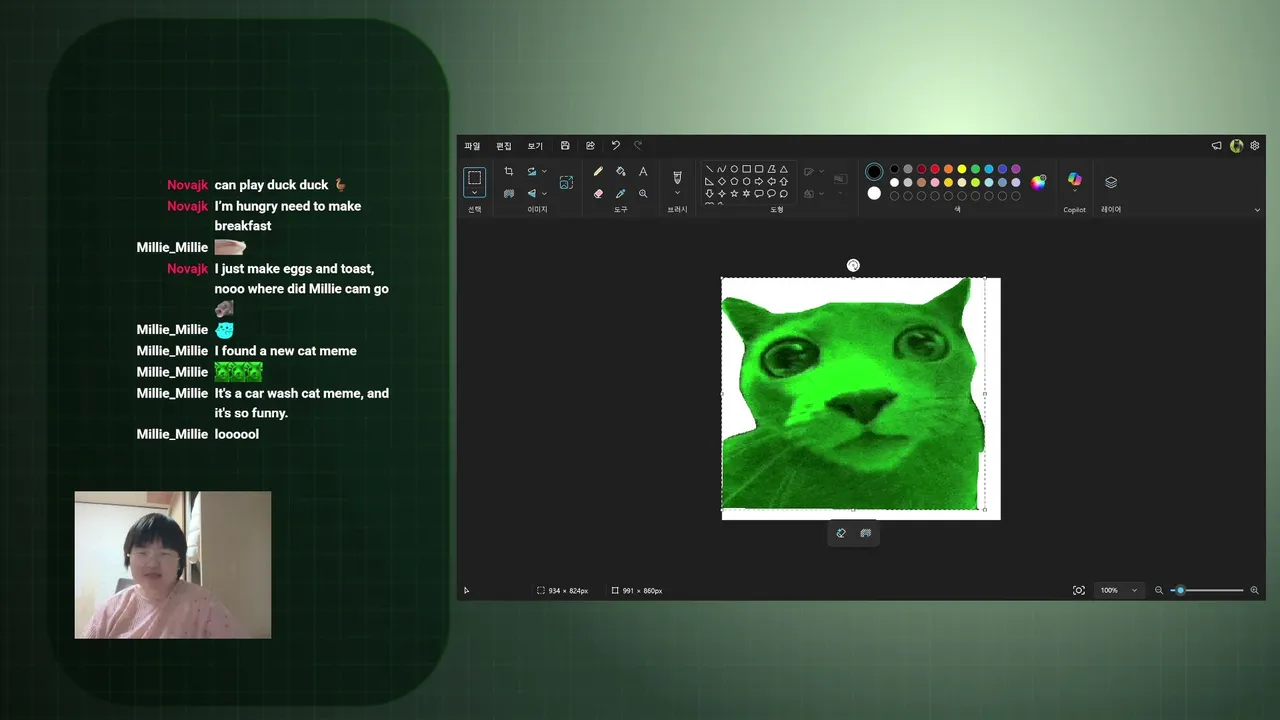Open the 보기 menu
Screen dimensions: 1280x720
pyautogui.click(x=535, y=146)
